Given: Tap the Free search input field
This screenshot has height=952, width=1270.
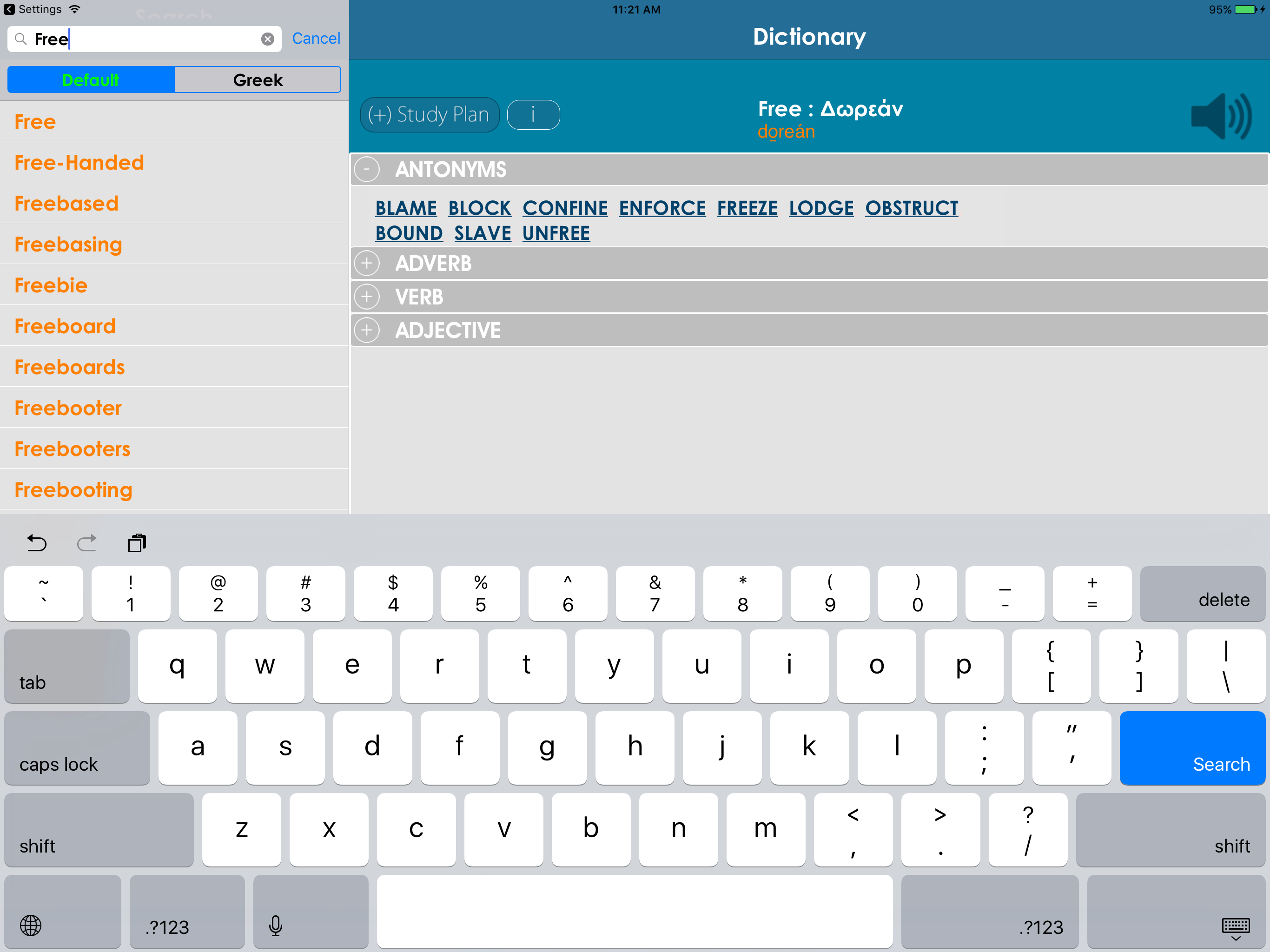Looking at the screenshot, I should tap(144, 39).
